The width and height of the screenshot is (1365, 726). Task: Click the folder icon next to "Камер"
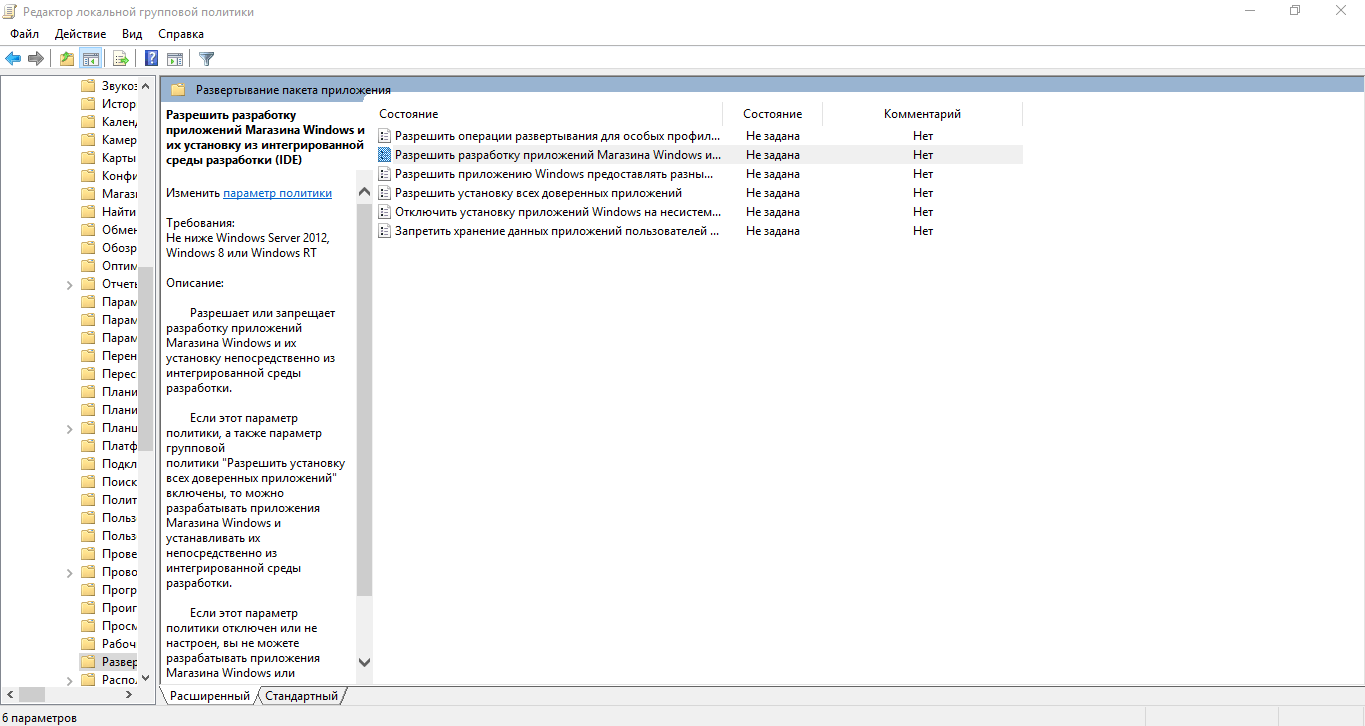coord(88,140)
